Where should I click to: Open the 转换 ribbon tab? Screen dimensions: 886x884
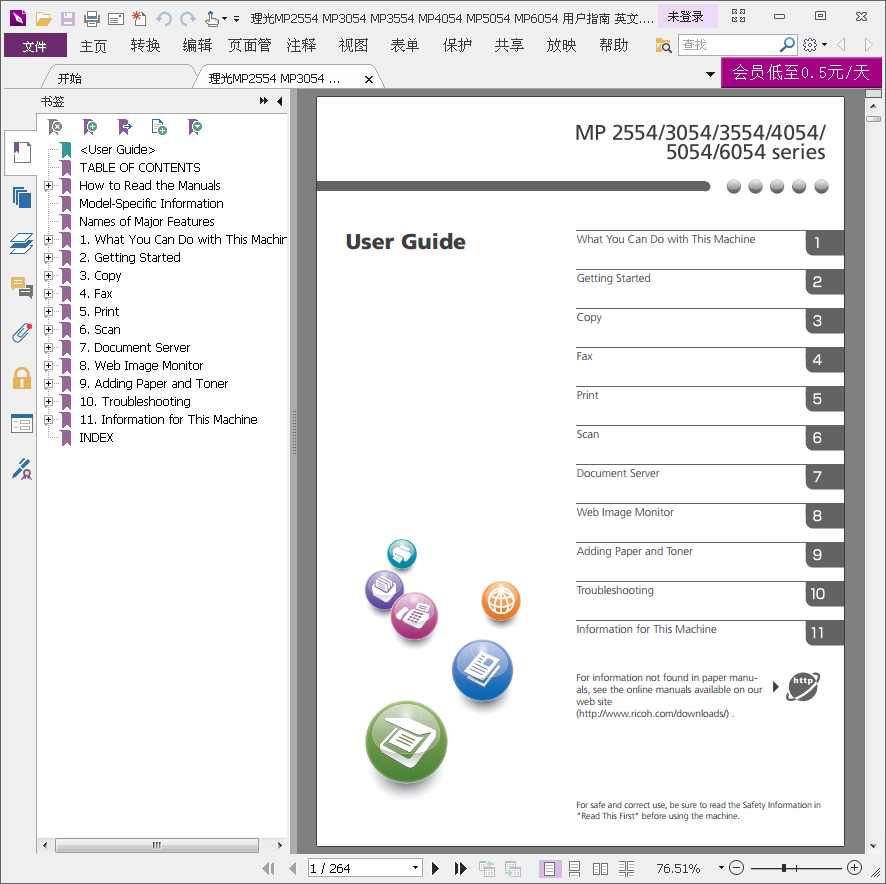click(145, 45)
